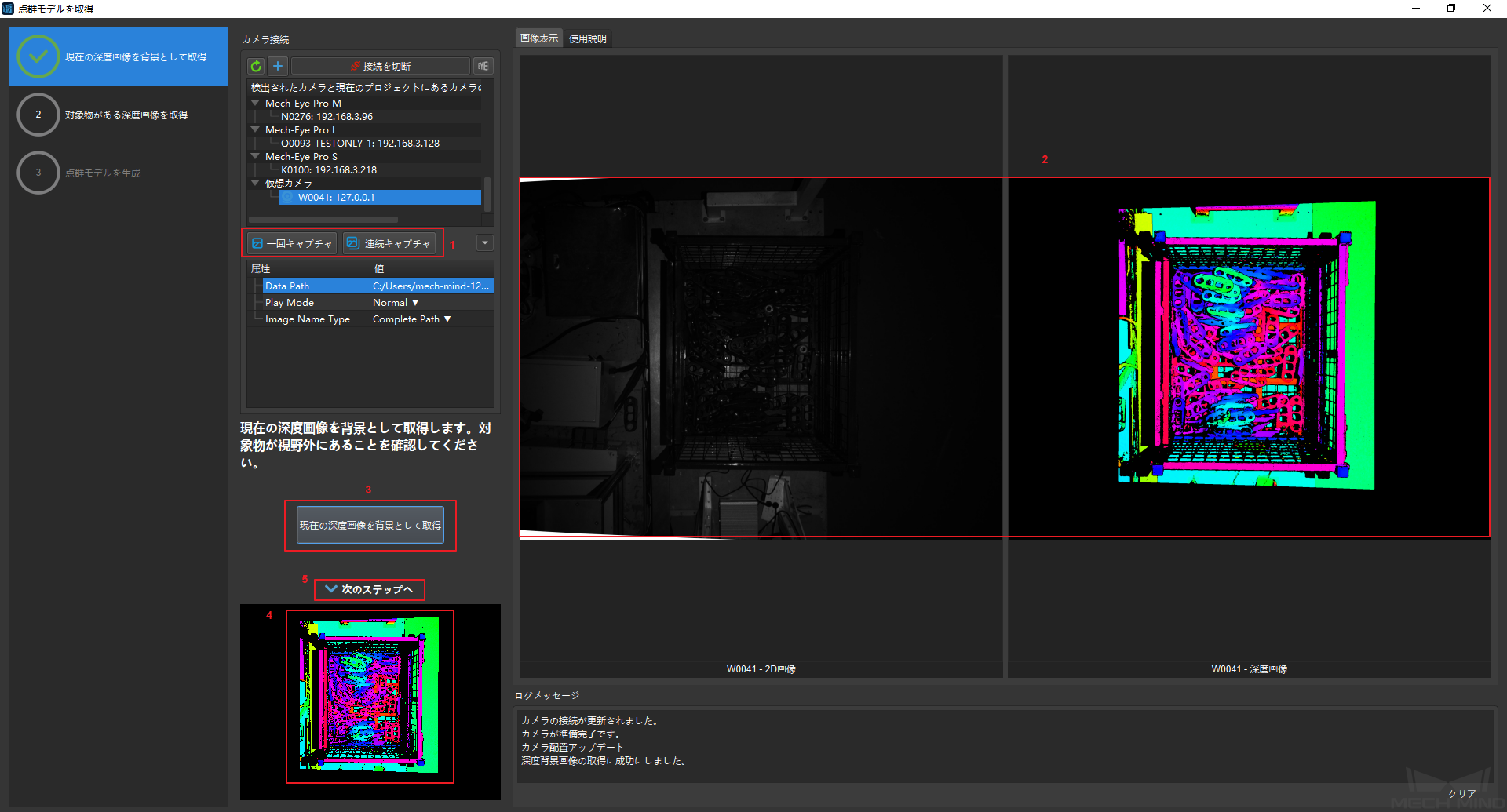Collapse the Mech-Eye Pro M tree node
Image resolution: width=1507 pixels, height=812 pixels.
click(255, 103)
